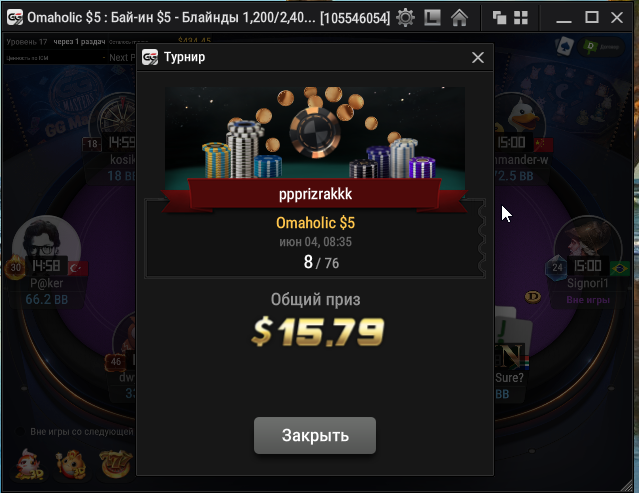Cascade tables with overlapping windows icon
This screenshot has height=493, width=639.
point(499,18)
